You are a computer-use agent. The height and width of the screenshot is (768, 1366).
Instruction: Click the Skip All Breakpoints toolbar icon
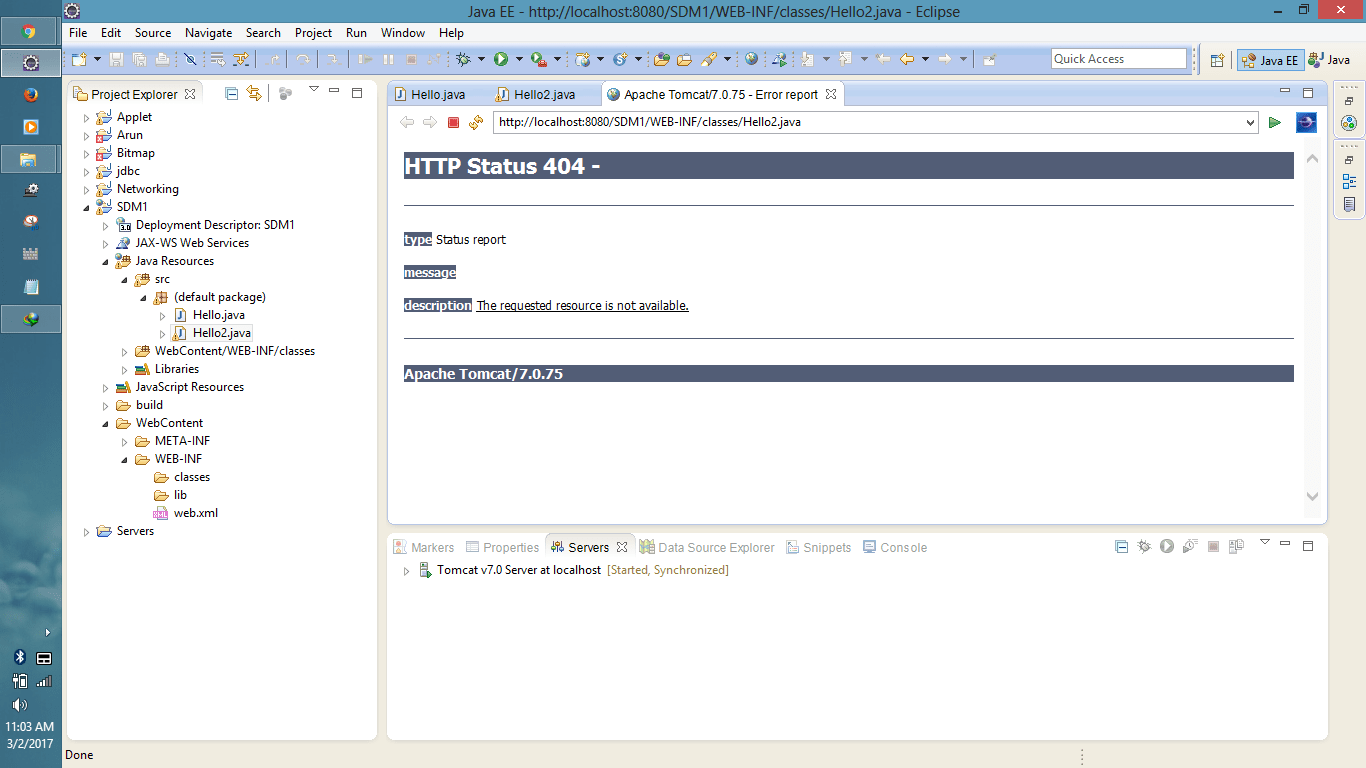click(190, 59)
